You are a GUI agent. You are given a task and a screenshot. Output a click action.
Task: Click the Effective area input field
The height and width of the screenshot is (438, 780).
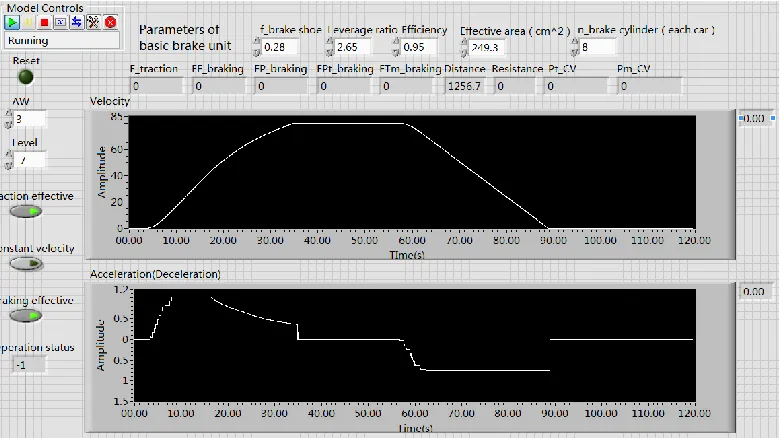click(x=487, y=47)
